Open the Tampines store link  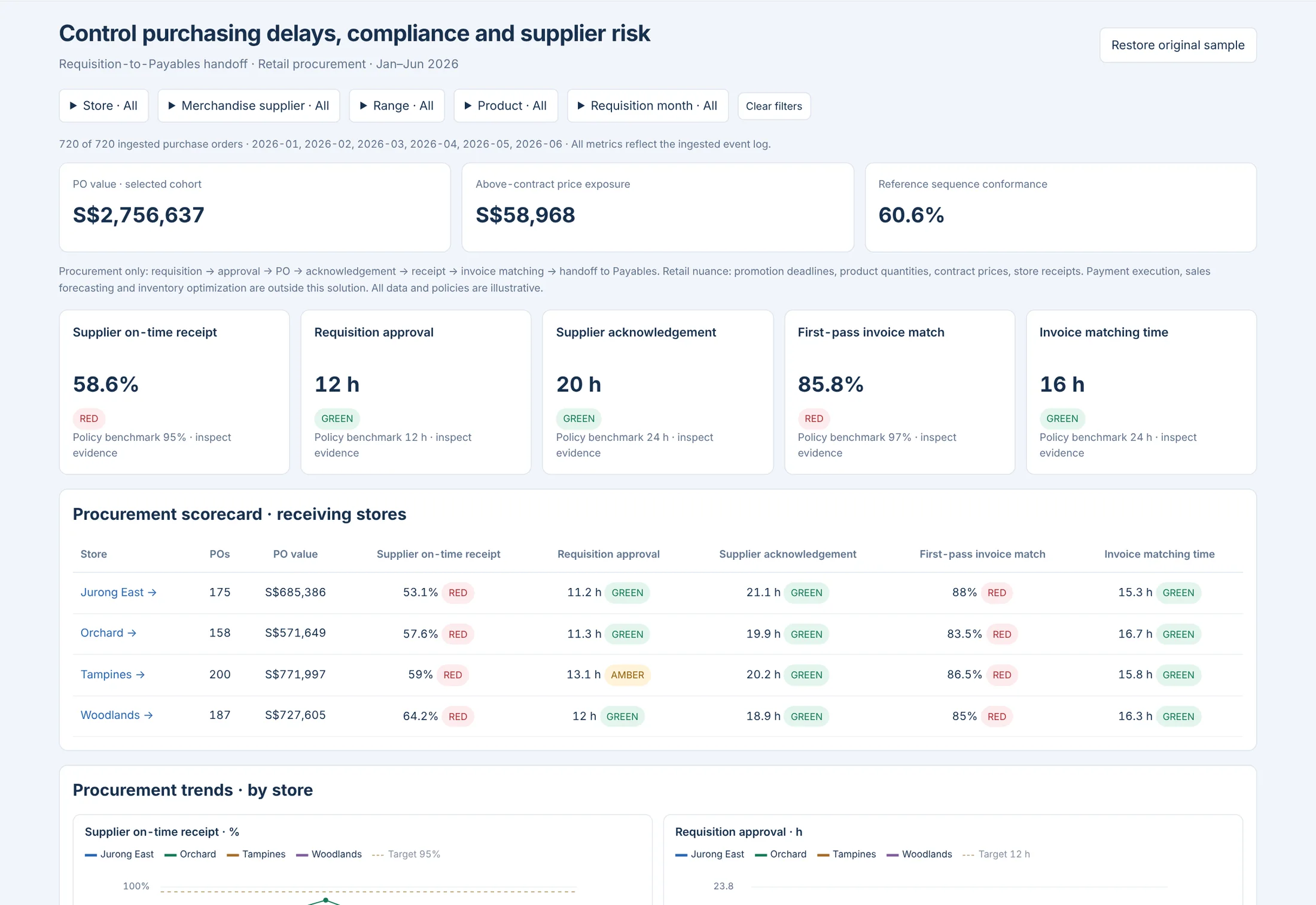pyautogui.click(x=112, y=674)
